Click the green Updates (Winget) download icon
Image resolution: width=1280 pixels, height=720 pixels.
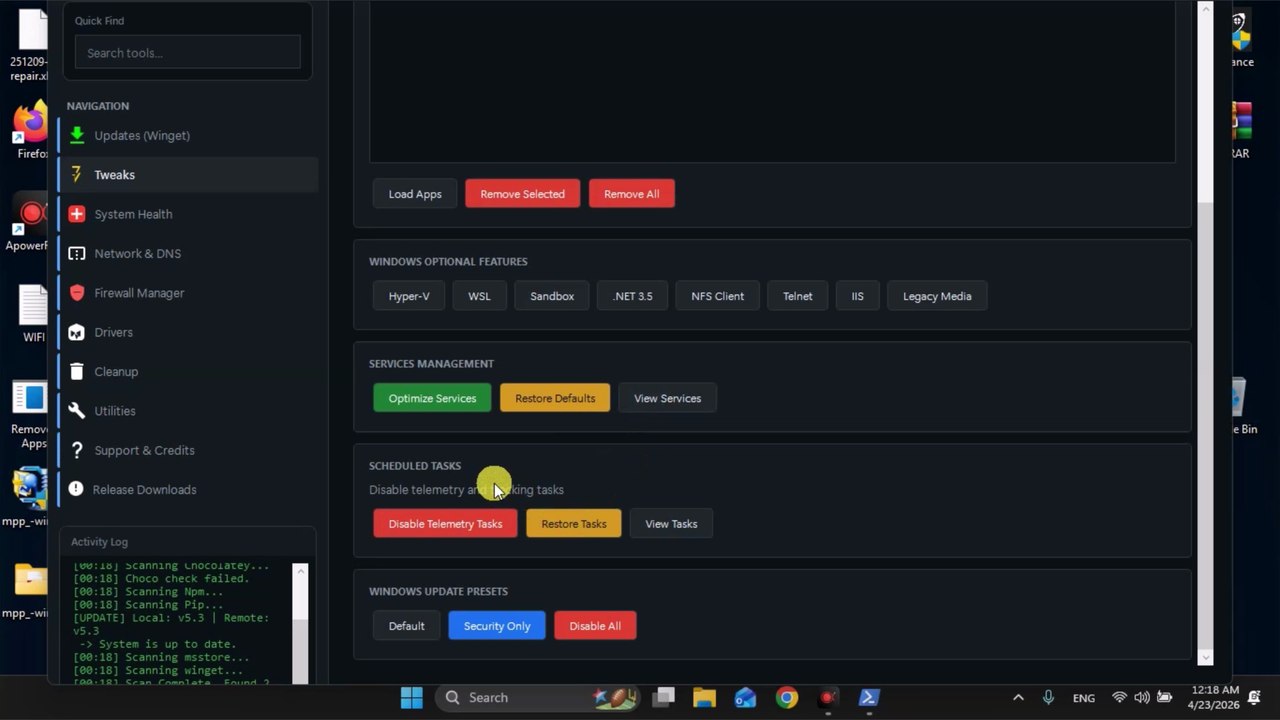click(x=76, y=135)
